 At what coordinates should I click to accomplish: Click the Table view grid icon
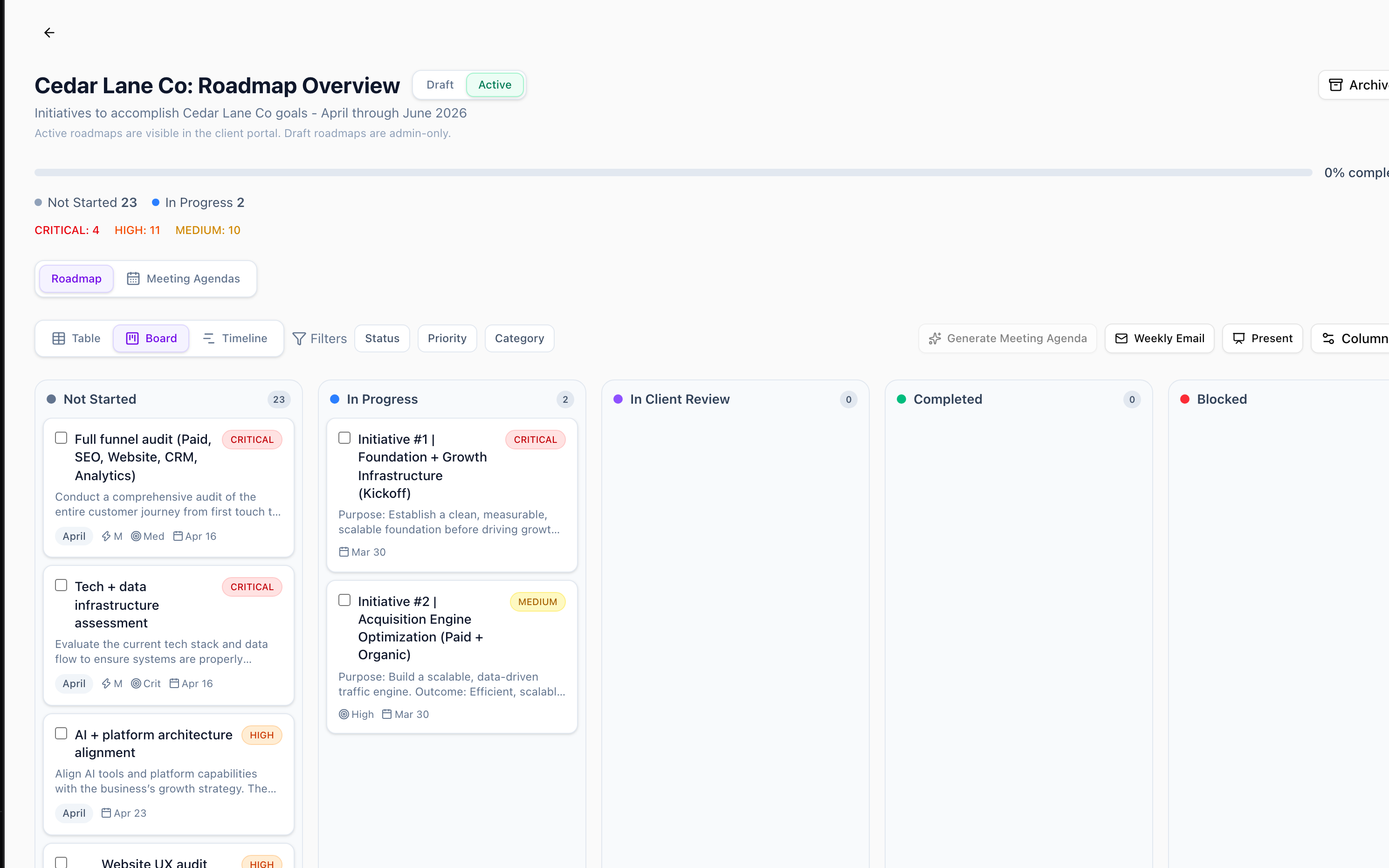59,339
